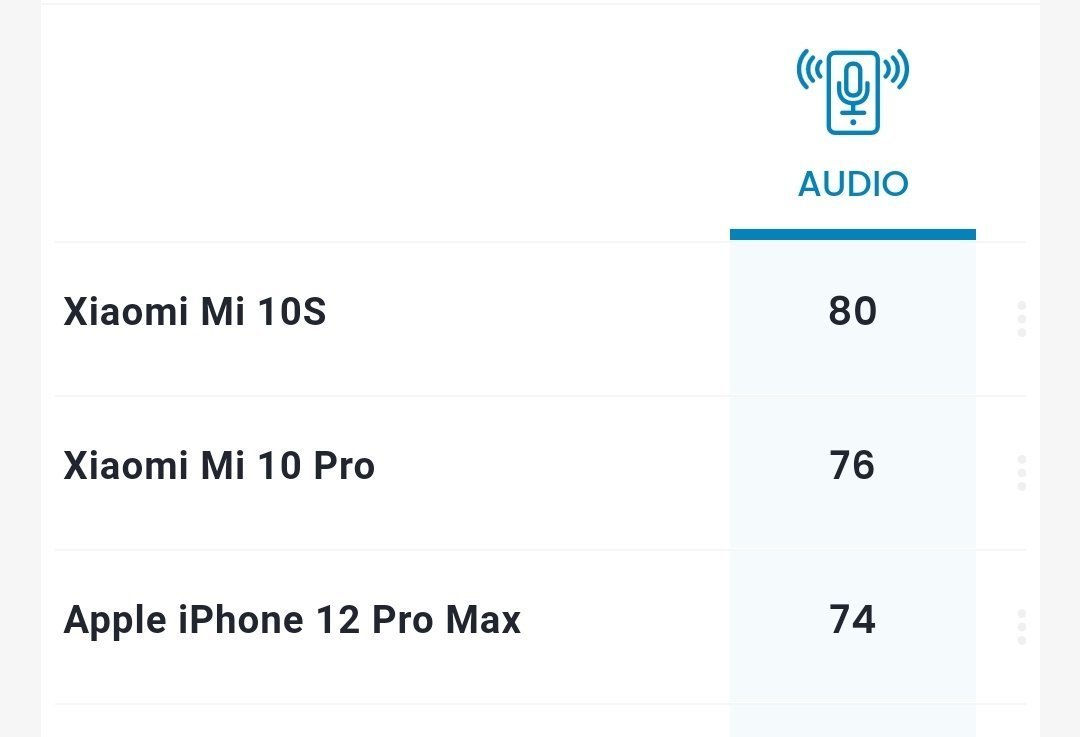Open the three-dot menu for Xiaomi Mi 10 Pro
1080x737 pixels.
coord(1021,473)
